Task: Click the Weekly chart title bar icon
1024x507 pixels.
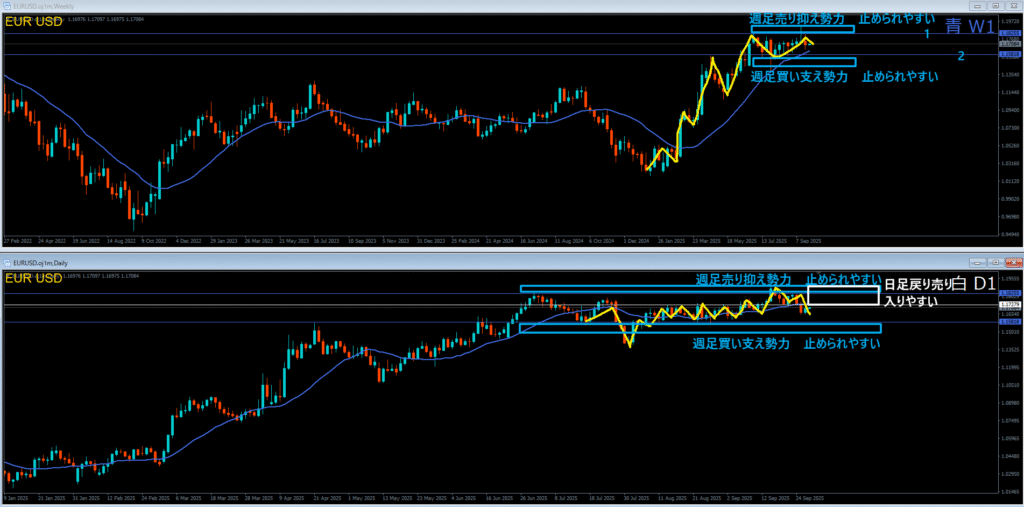Action: [x=7, y=5]
